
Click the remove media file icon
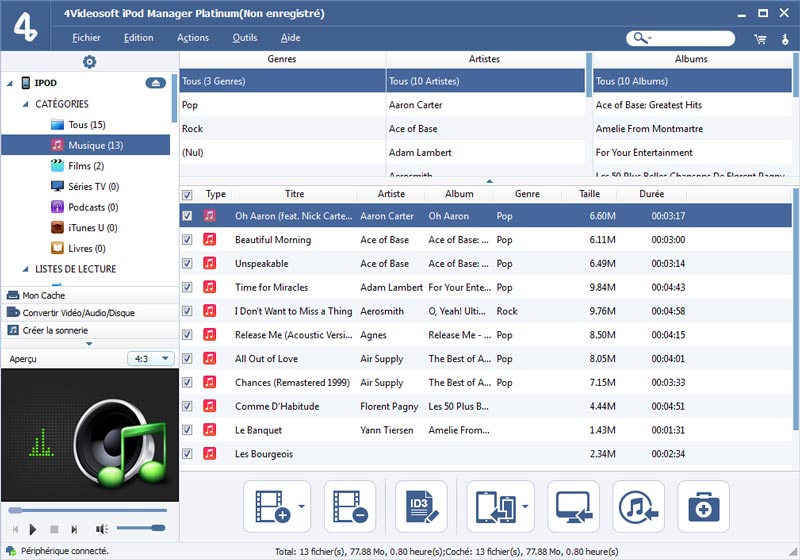pos(350,506)
